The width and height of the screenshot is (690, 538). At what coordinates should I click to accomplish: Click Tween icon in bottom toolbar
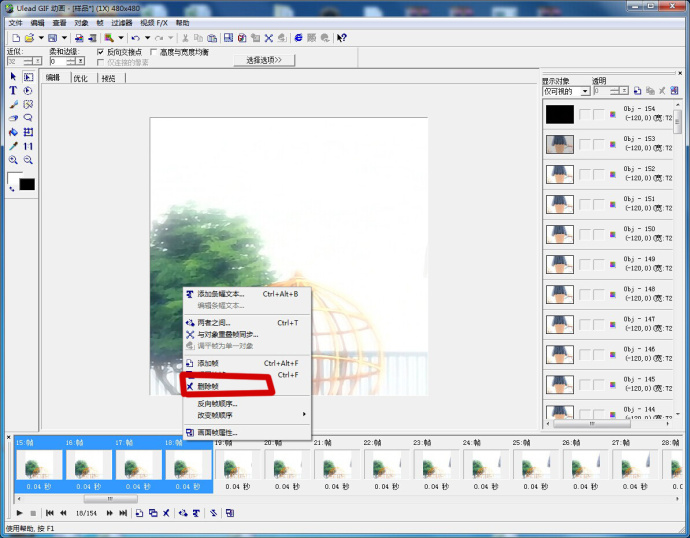[183, 513]
